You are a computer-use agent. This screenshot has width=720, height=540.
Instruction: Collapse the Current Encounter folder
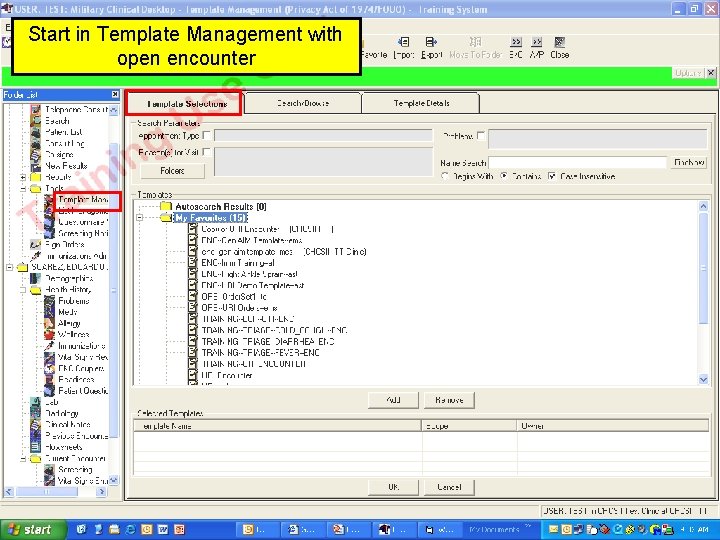pos(22,459)
